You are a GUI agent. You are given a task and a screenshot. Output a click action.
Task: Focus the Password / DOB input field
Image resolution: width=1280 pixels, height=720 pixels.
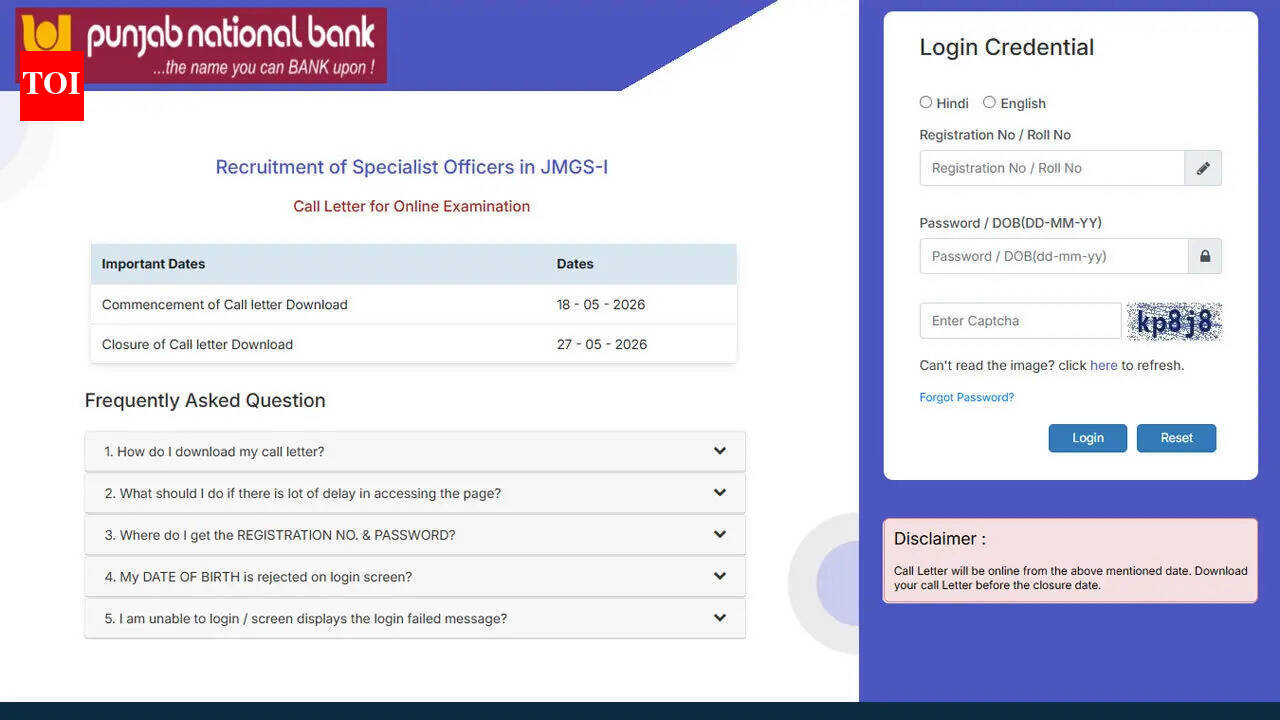tap(1054, 256)
